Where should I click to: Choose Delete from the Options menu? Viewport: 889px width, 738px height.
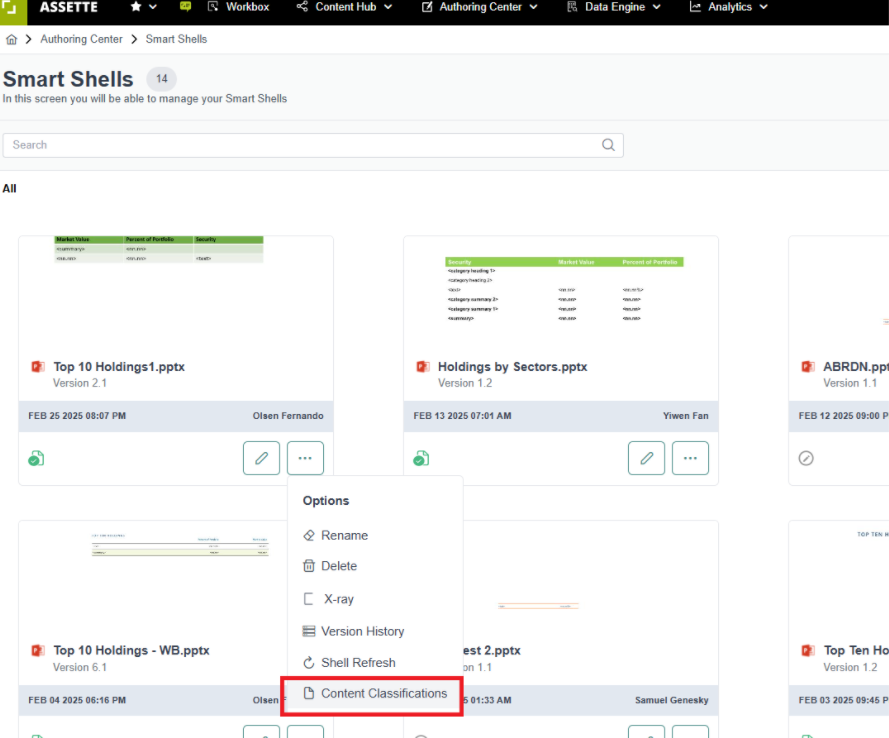(330, 566)
